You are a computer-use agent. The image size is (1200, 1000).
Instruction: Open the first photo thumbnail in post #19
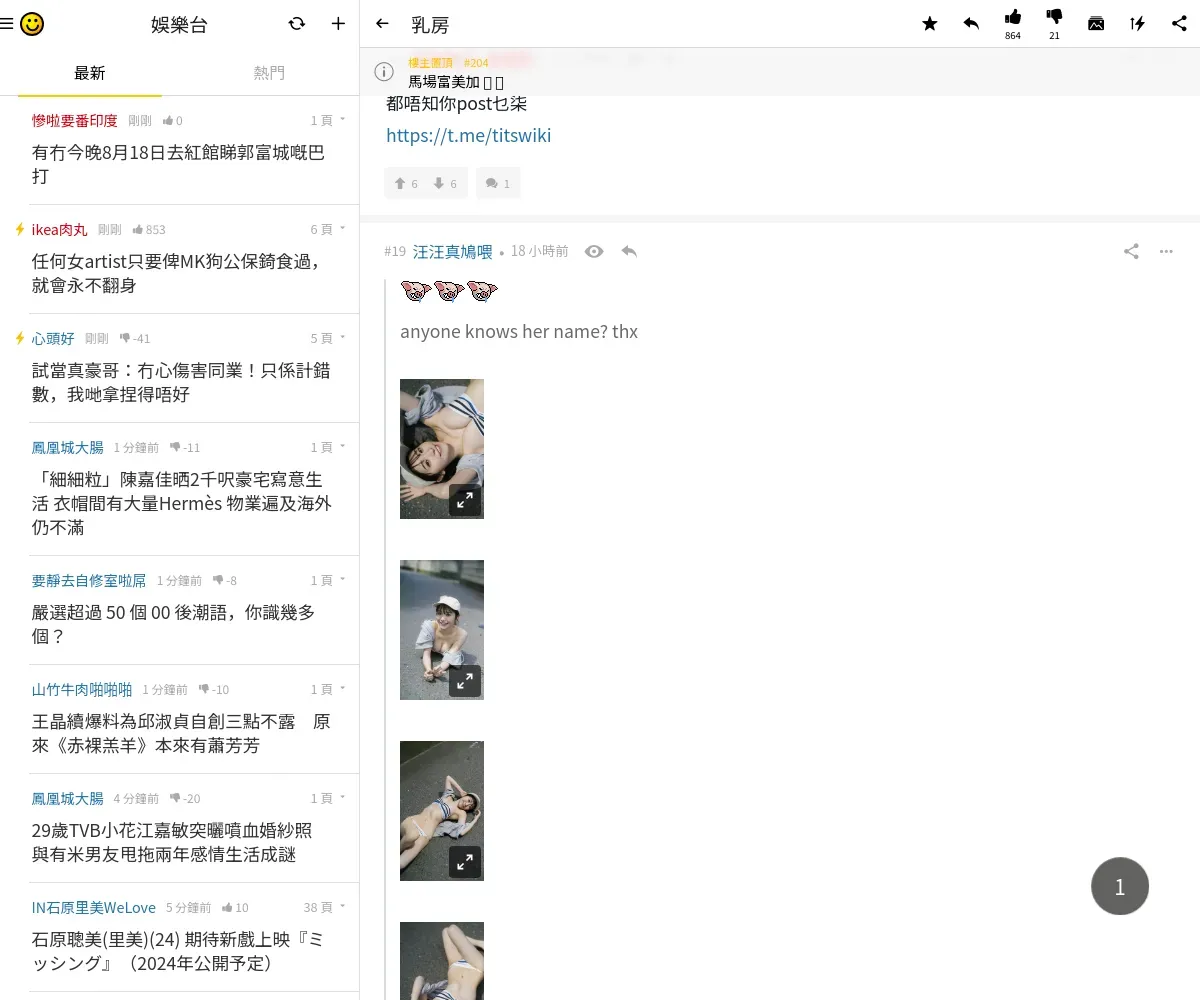(442, 449)
